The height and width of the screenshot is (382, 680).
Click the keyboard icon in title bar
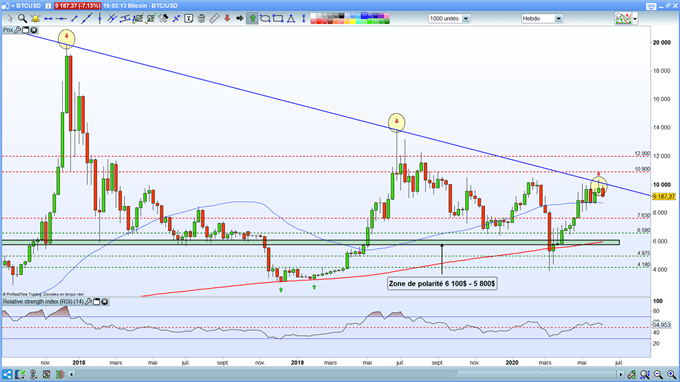tap(651, 6)
